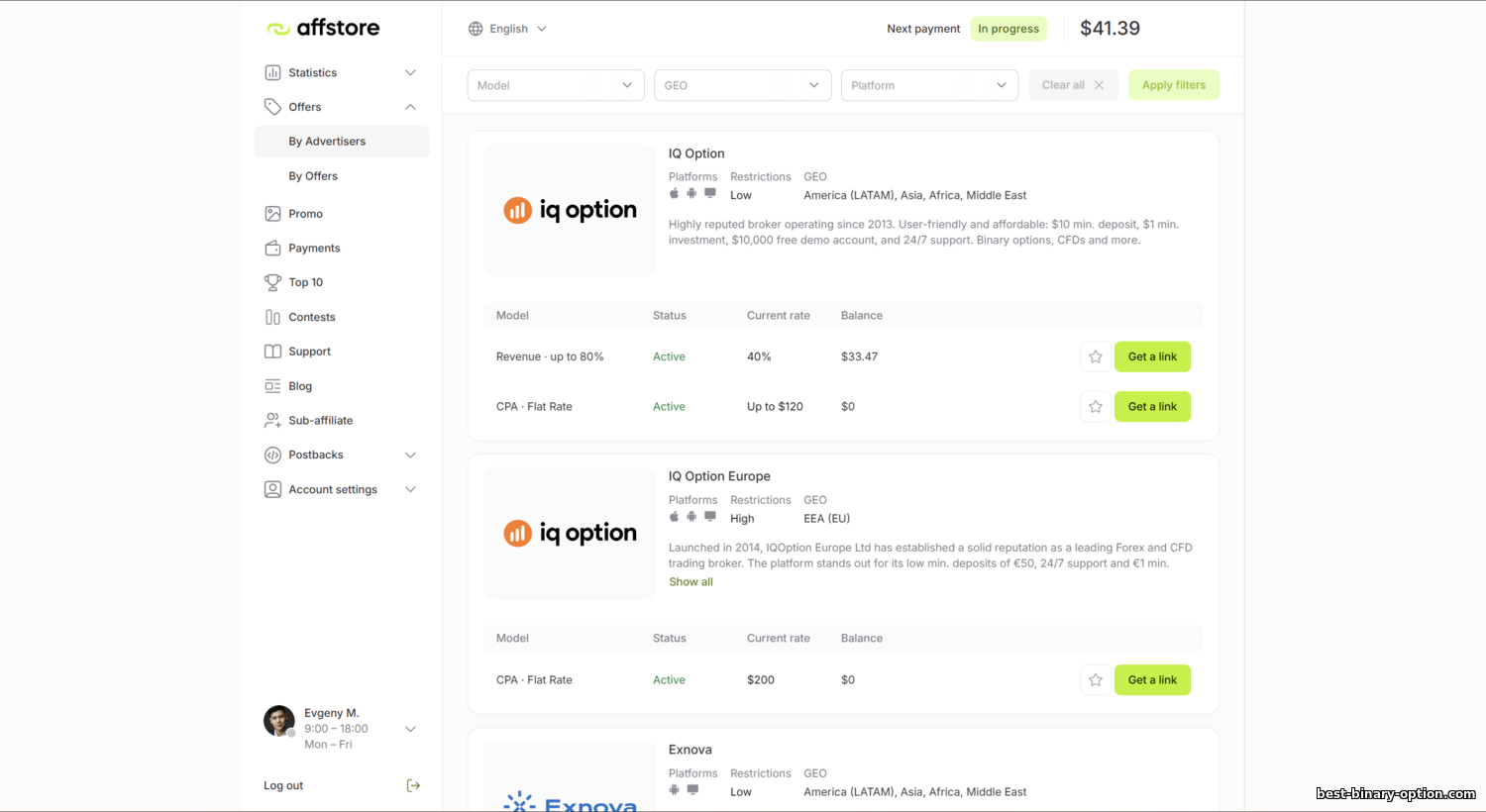Click the Apply filters button
The width and height of the screenshot is (1486, 812).
[x=1174, y=85]
